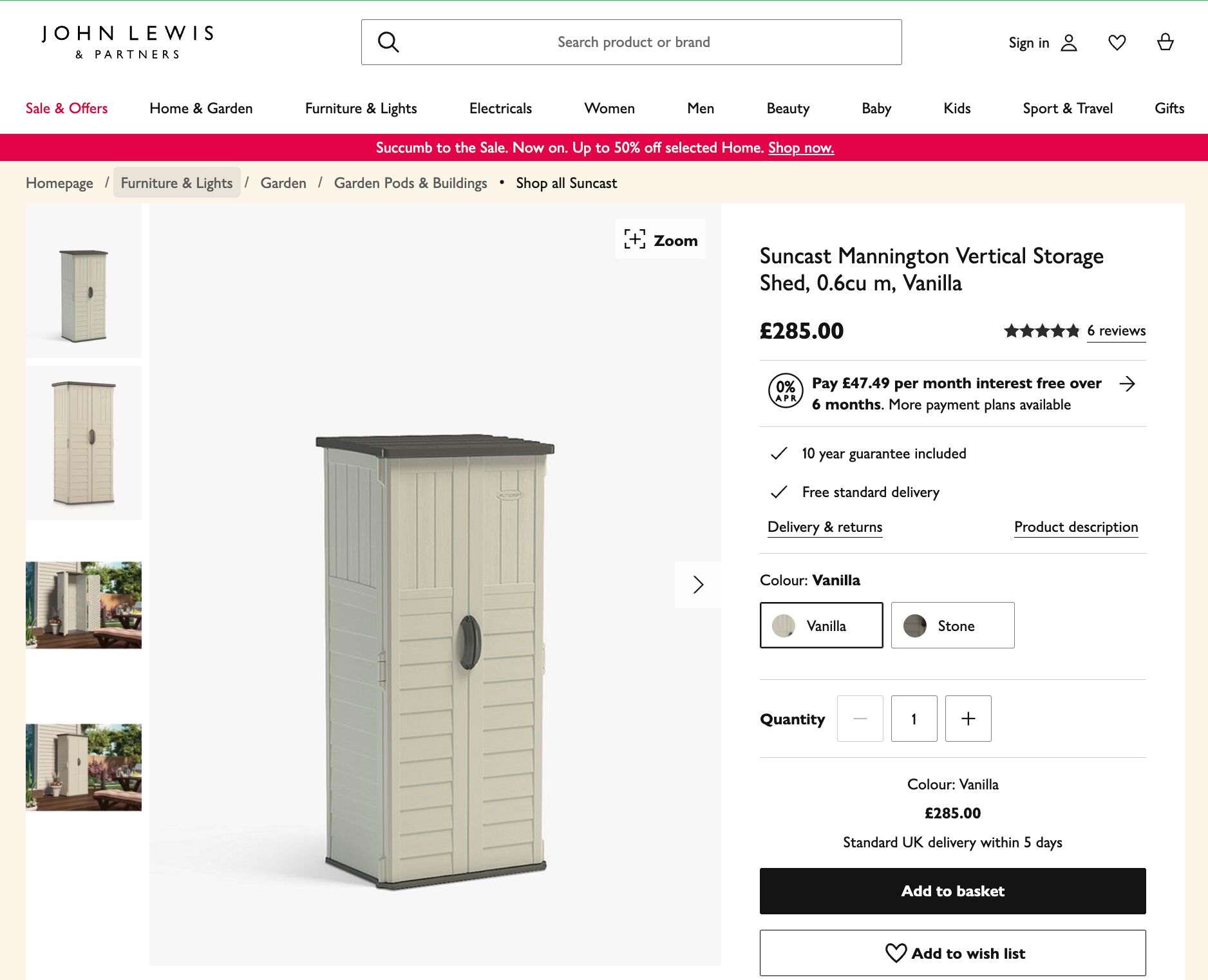
Task: Open the Sale & Offers menu
Action: click(x=66, y=108)
